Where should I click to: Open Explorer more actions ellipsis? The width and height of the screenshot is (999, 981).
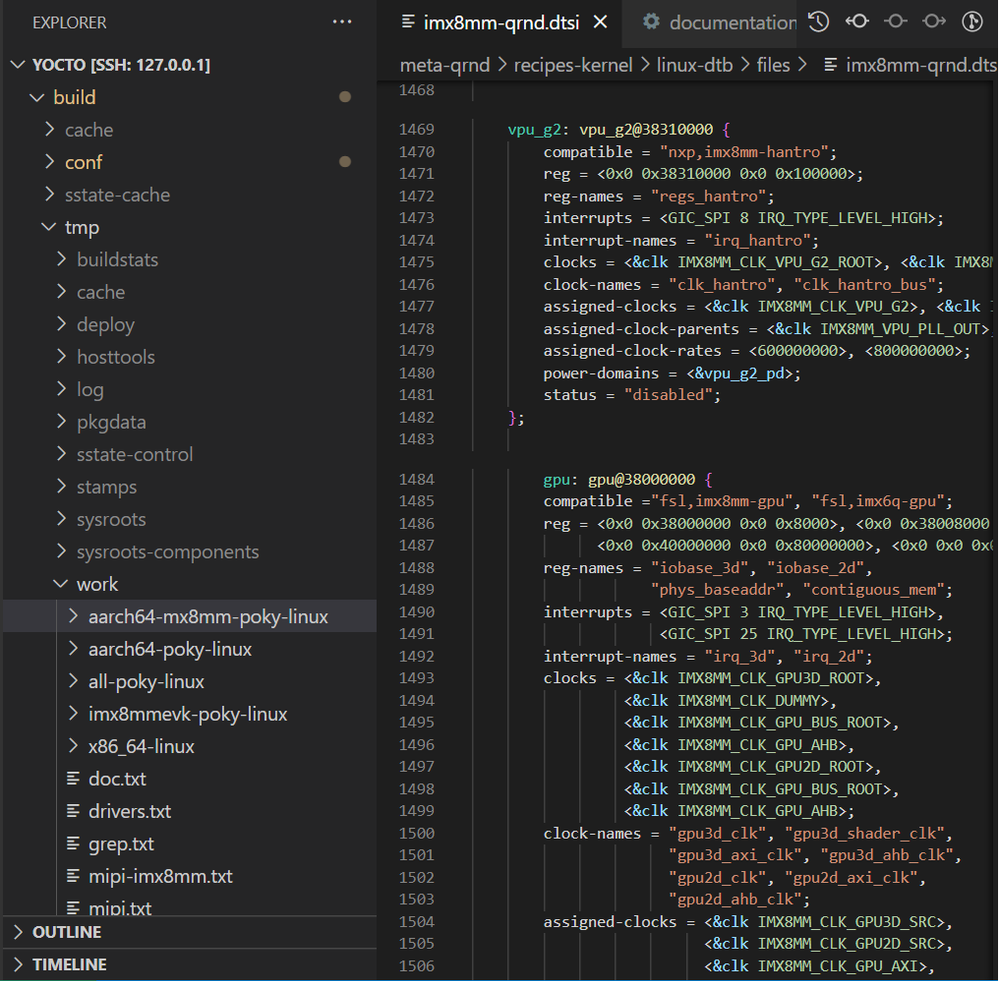(342, 22)
